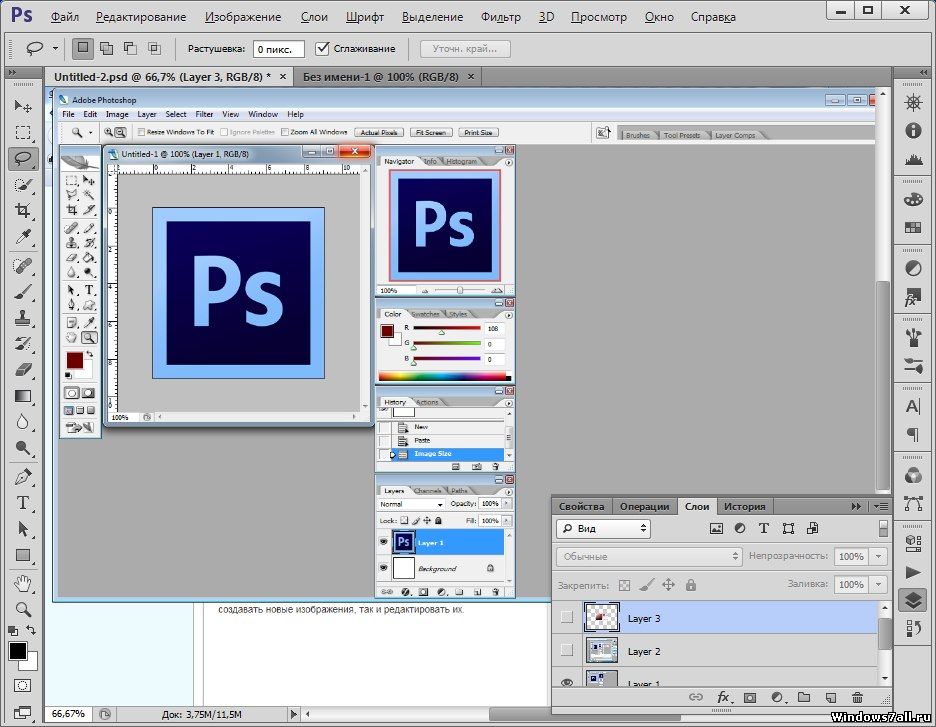Select the Rectangular Marquee tool
Screen dimensions: 936x727
(23, 133)
